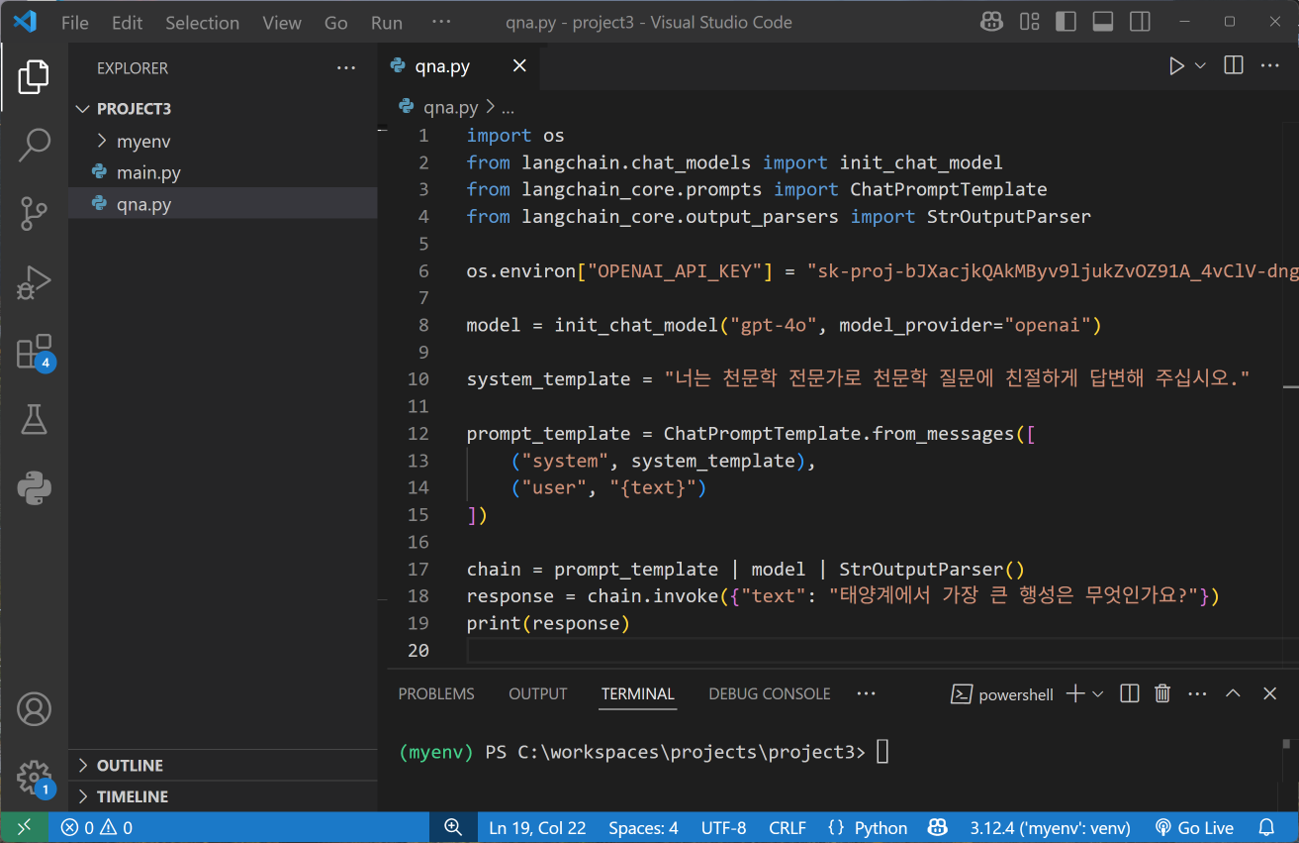Create a new terminal with plus icon
Viewport: 1299px width, 843px height.
pos(1075,693)
